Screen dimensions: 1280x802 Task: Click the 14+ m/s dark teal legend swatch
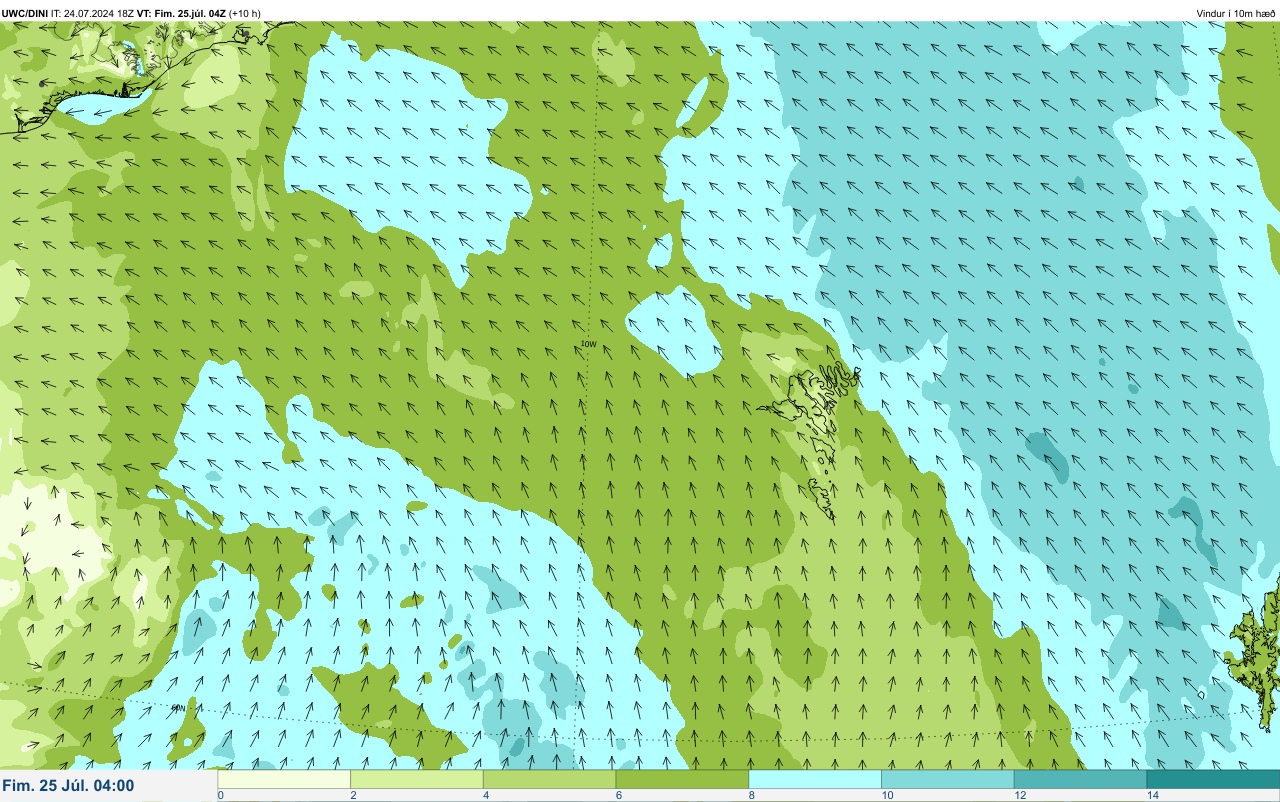(1213, 780)
